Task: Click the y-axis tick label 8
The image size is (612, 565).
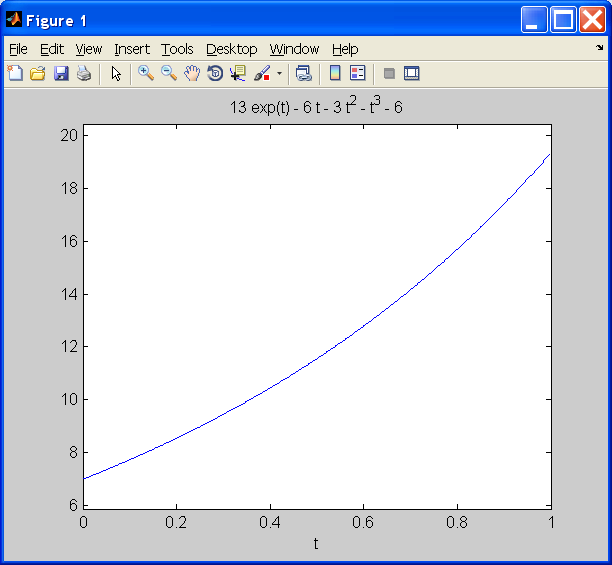Action: tap(73, 453)
